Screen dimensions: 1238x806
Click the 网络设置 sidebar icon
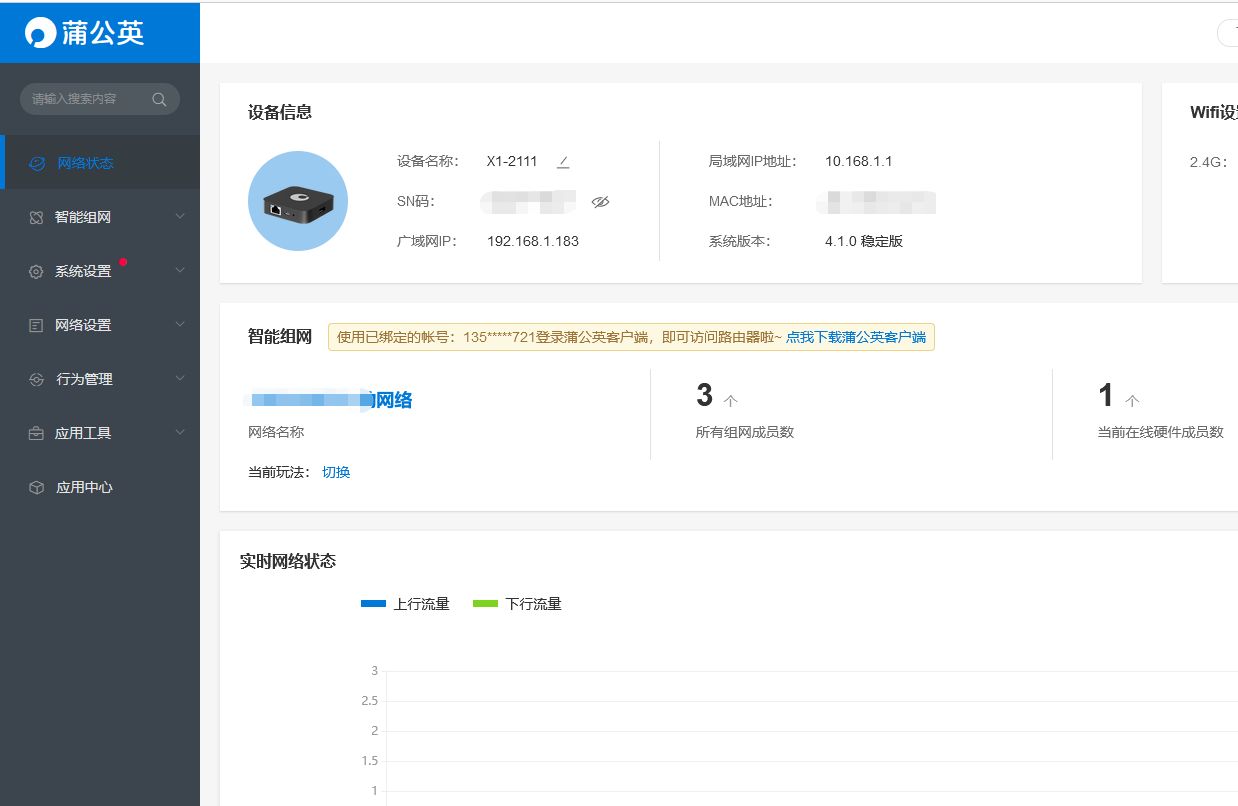(36, 325)
